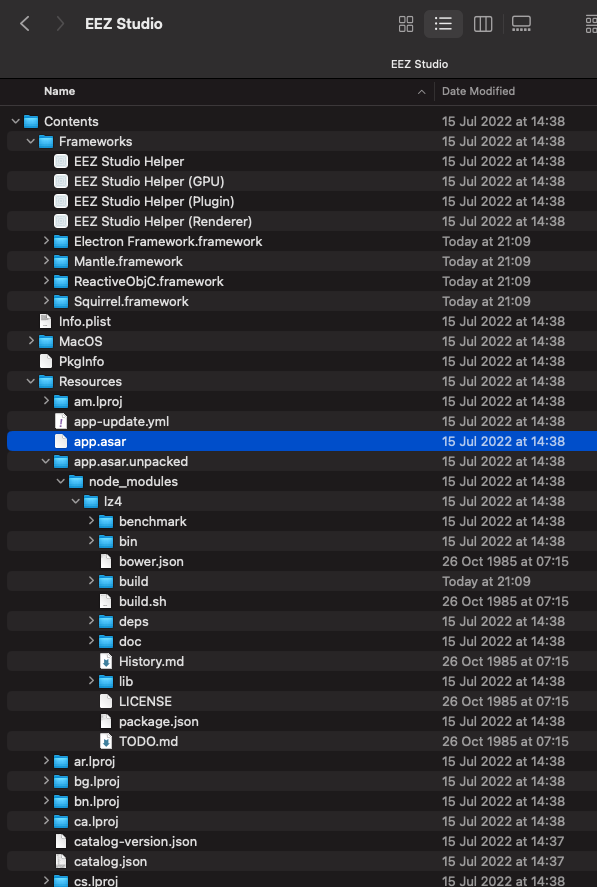Collapse the Contents folder
Image resolution: width=597 pixels, height=887 pixels.
[16, 121]
